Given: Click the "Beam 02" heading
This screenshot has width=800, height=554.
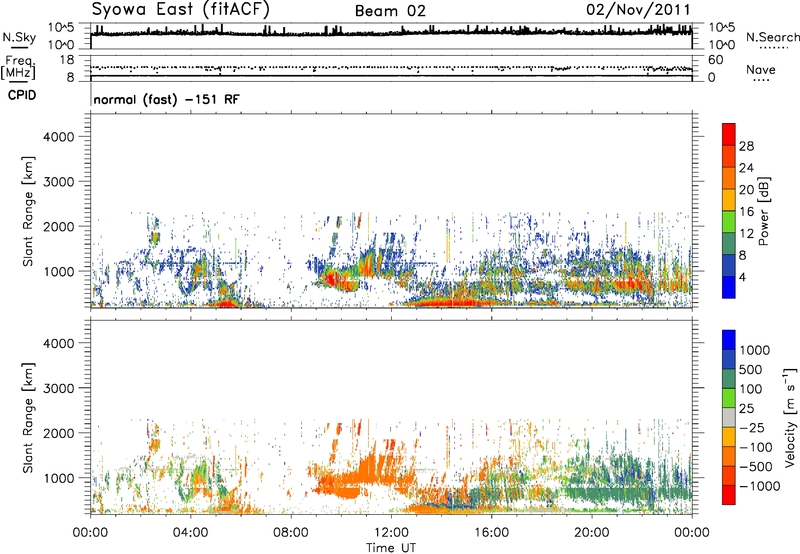Looking at the screenshot, I should (x=390, y=11).
